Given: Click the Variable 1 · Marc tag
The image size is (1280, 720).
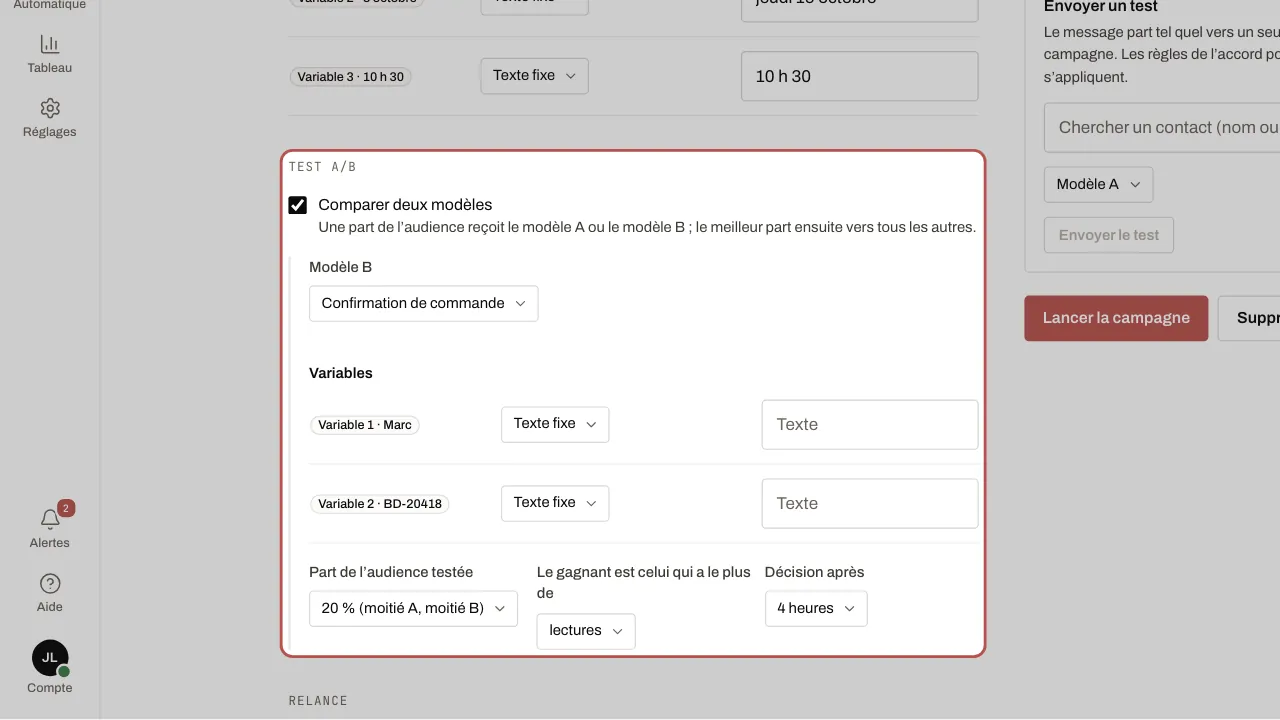Looking at the screenshot, I should 365,425.
